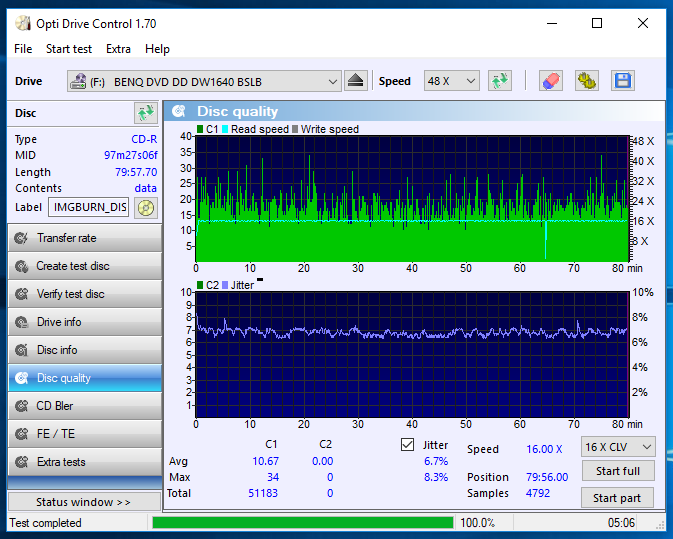This screenshot has width=673, height=539.
Task: Open Verify test disc panel
Action: click(x=85, y=294)
